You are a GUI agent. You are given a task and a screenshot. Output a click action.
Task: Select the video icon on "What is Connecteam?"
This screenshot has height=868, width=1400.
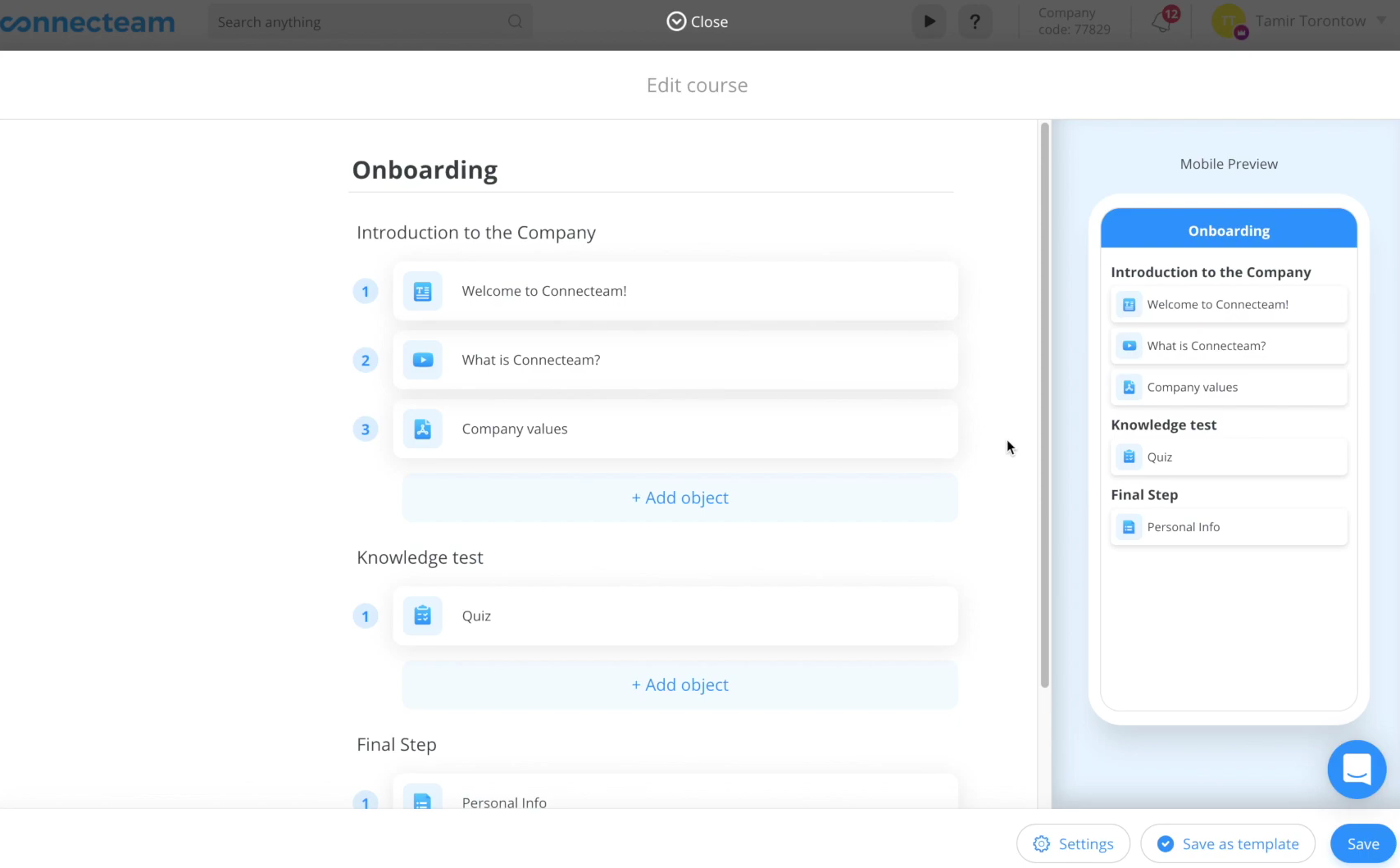[422, 360]
